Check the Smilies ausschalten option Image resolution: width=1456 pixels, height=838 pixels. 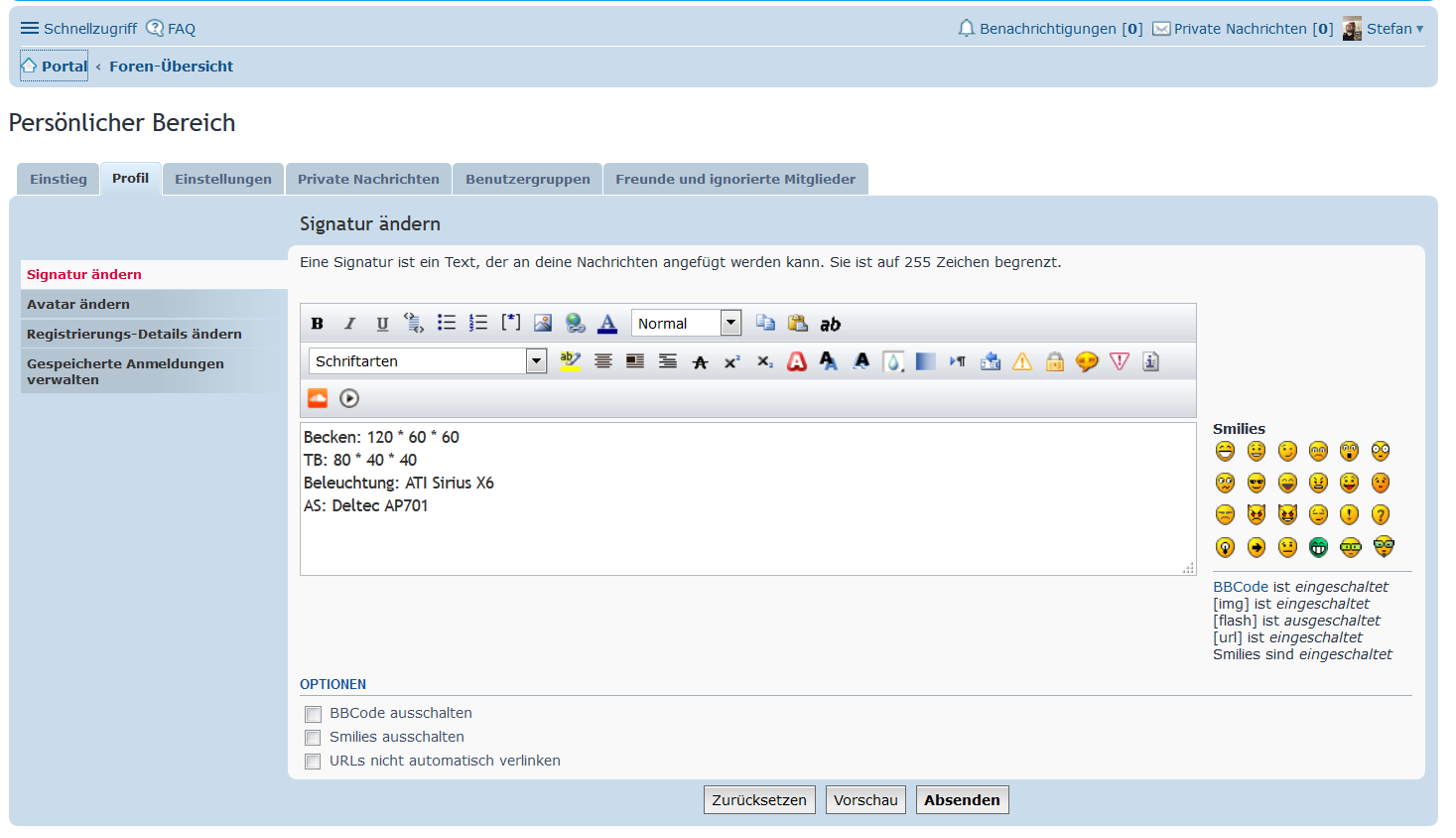pos(314,738)
